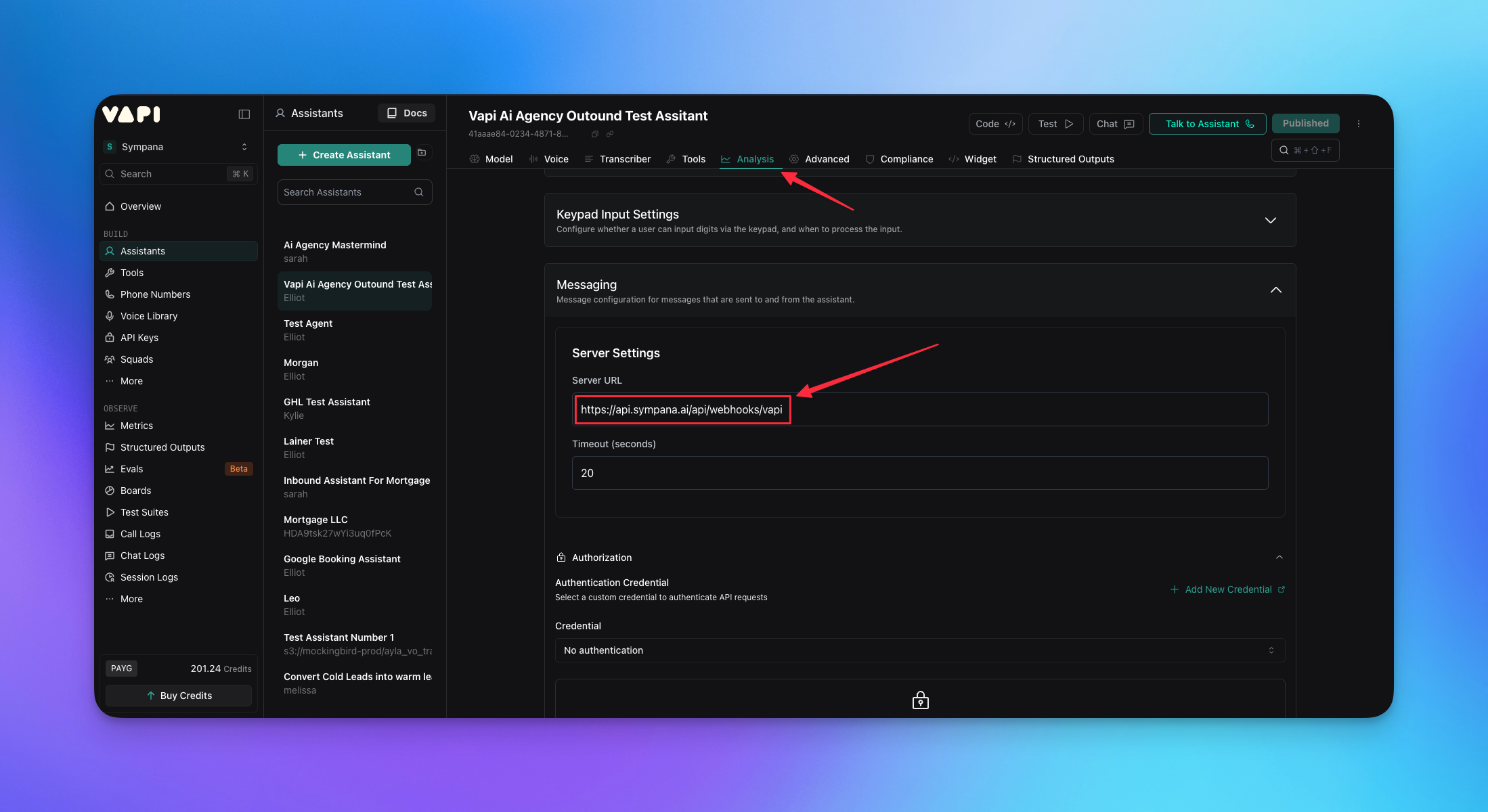Select GHL Test Assistant
The width and height of the screenshot is (1488, 812).
(x=355, y=409)
